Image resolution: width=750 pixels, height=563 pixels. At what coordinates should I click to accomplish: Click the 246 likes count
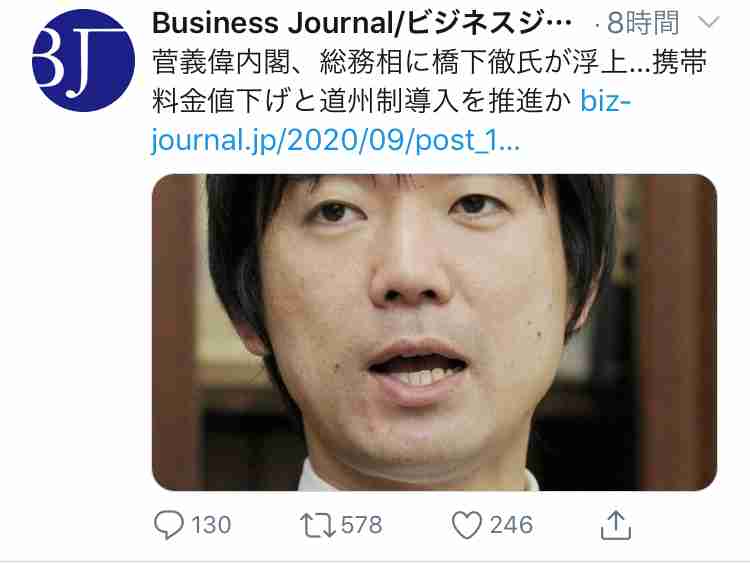point(511,525)
